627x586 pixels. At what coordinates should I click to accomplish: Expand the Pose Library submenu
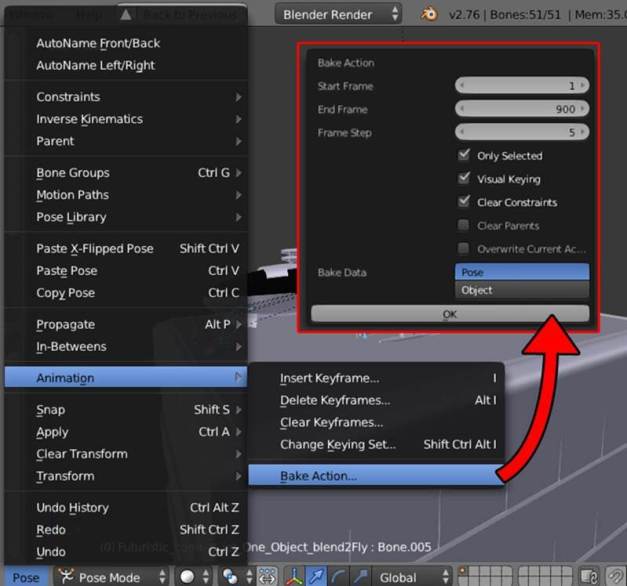126,217
